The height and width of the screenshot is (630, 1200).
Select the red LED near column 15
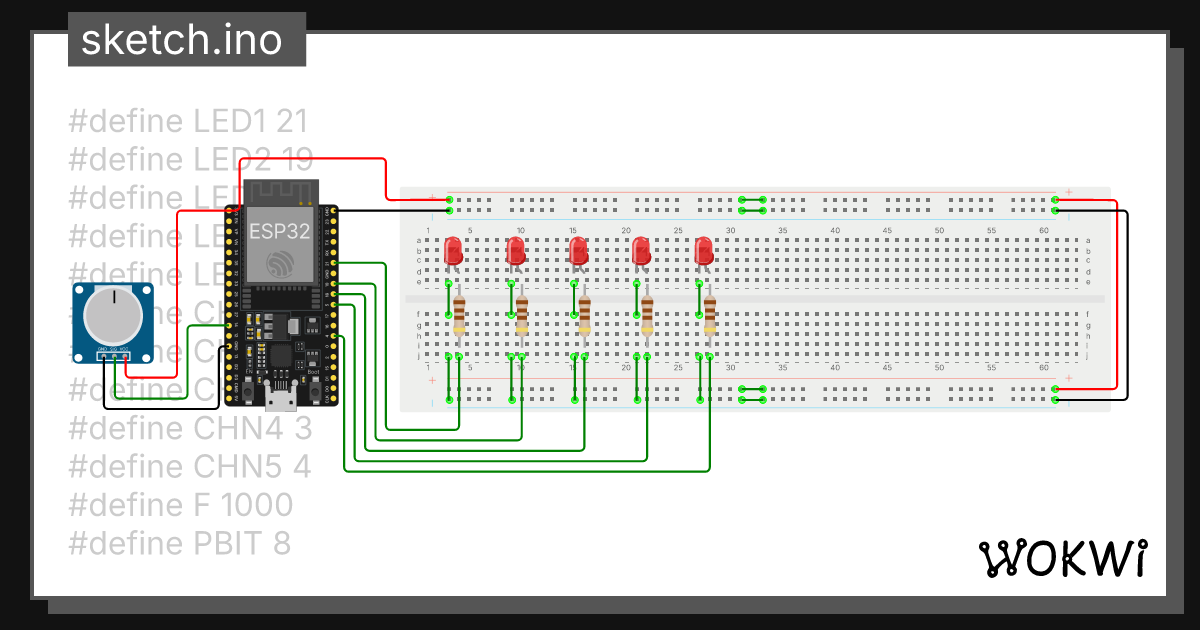578,250
